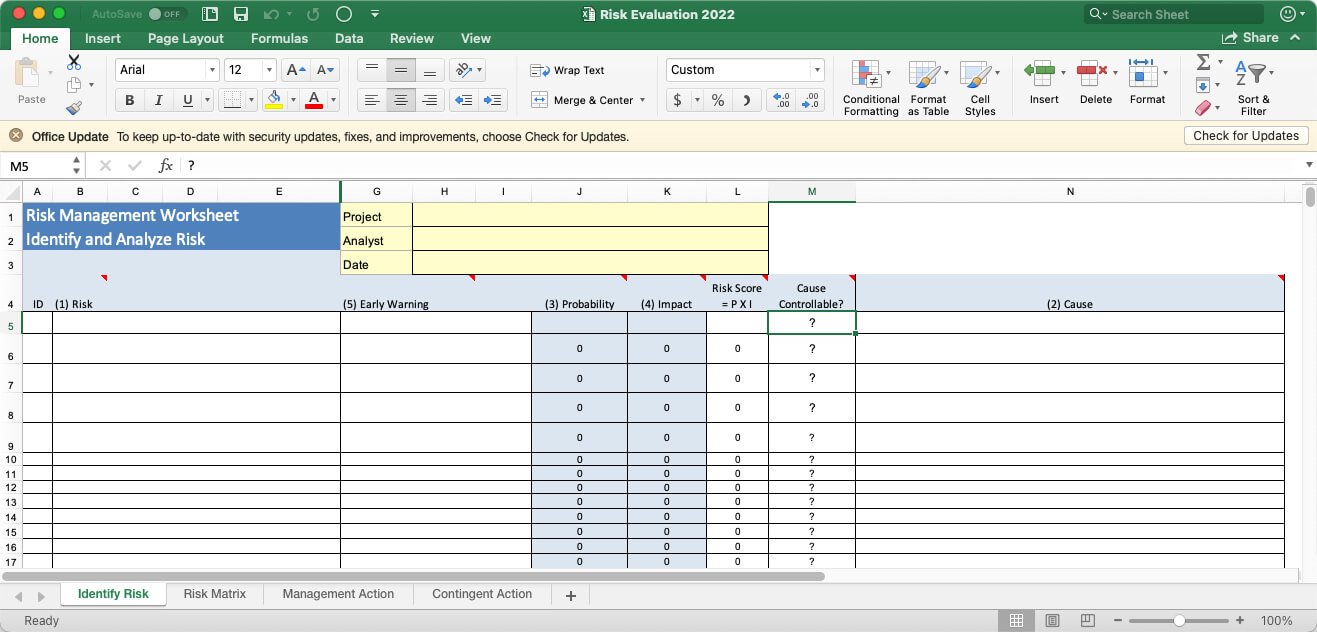Open the Page Layout ribbon tab
The image size is (1317, 632).
(186, 38)
